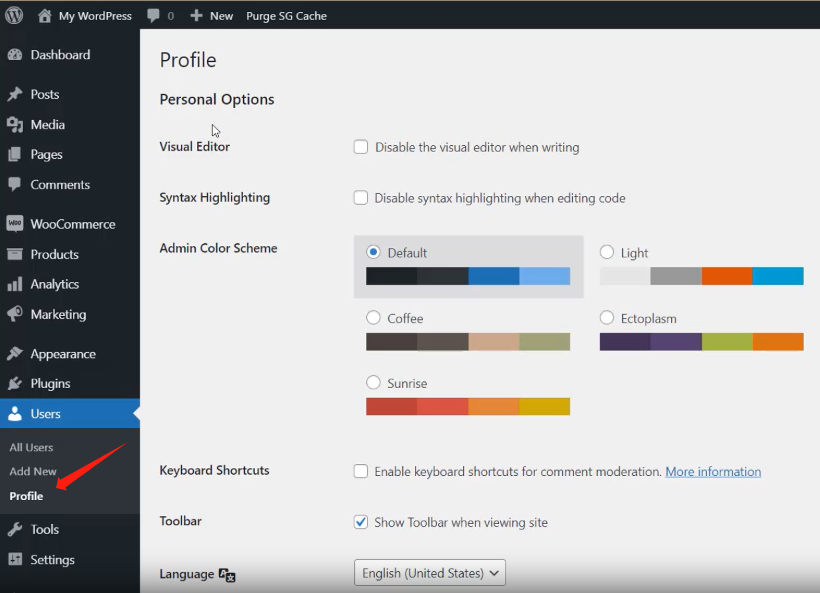Open All Users submenu item

(x=31, y=447)
